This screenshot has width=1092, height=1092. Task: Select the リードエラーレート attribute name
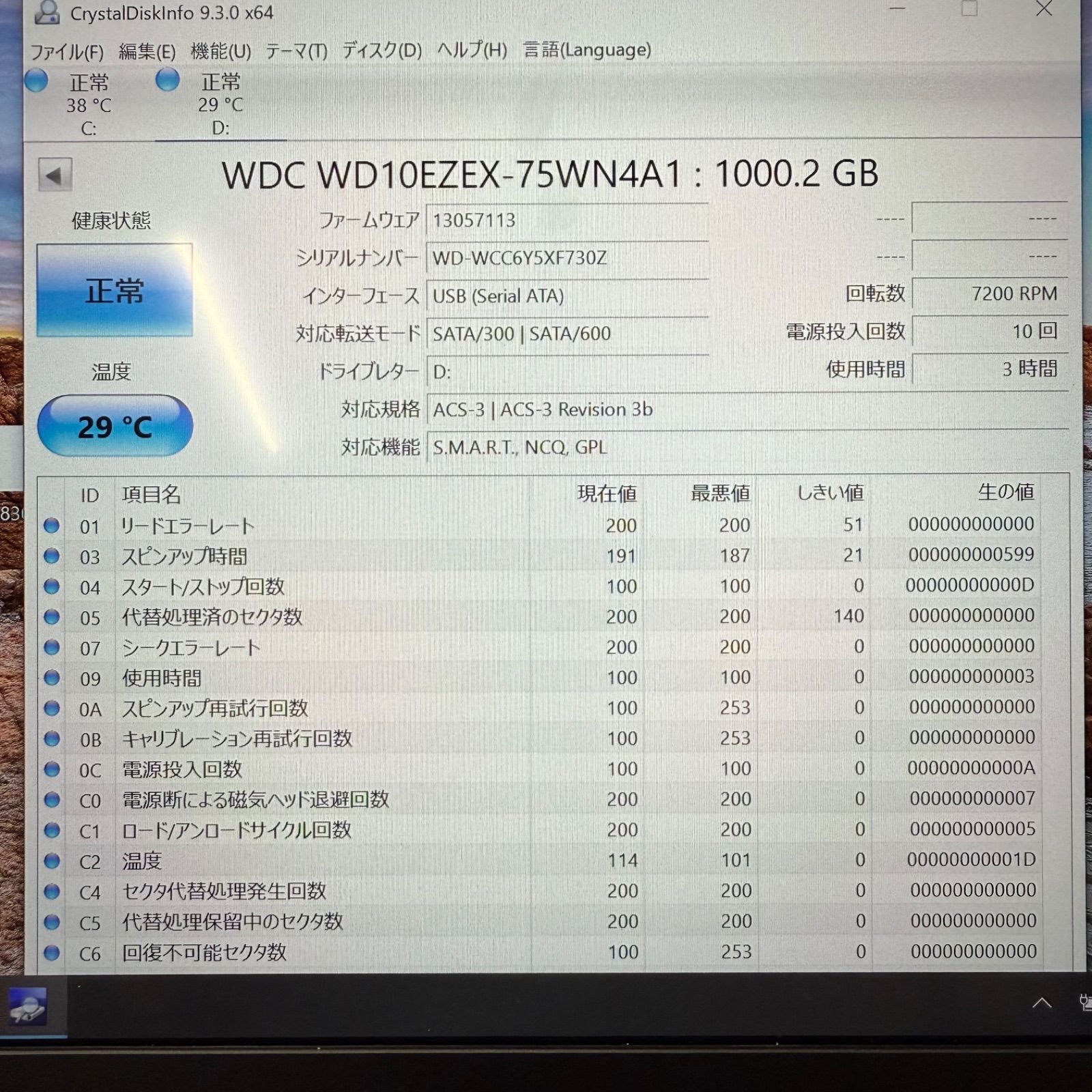(x=188, y=526)
